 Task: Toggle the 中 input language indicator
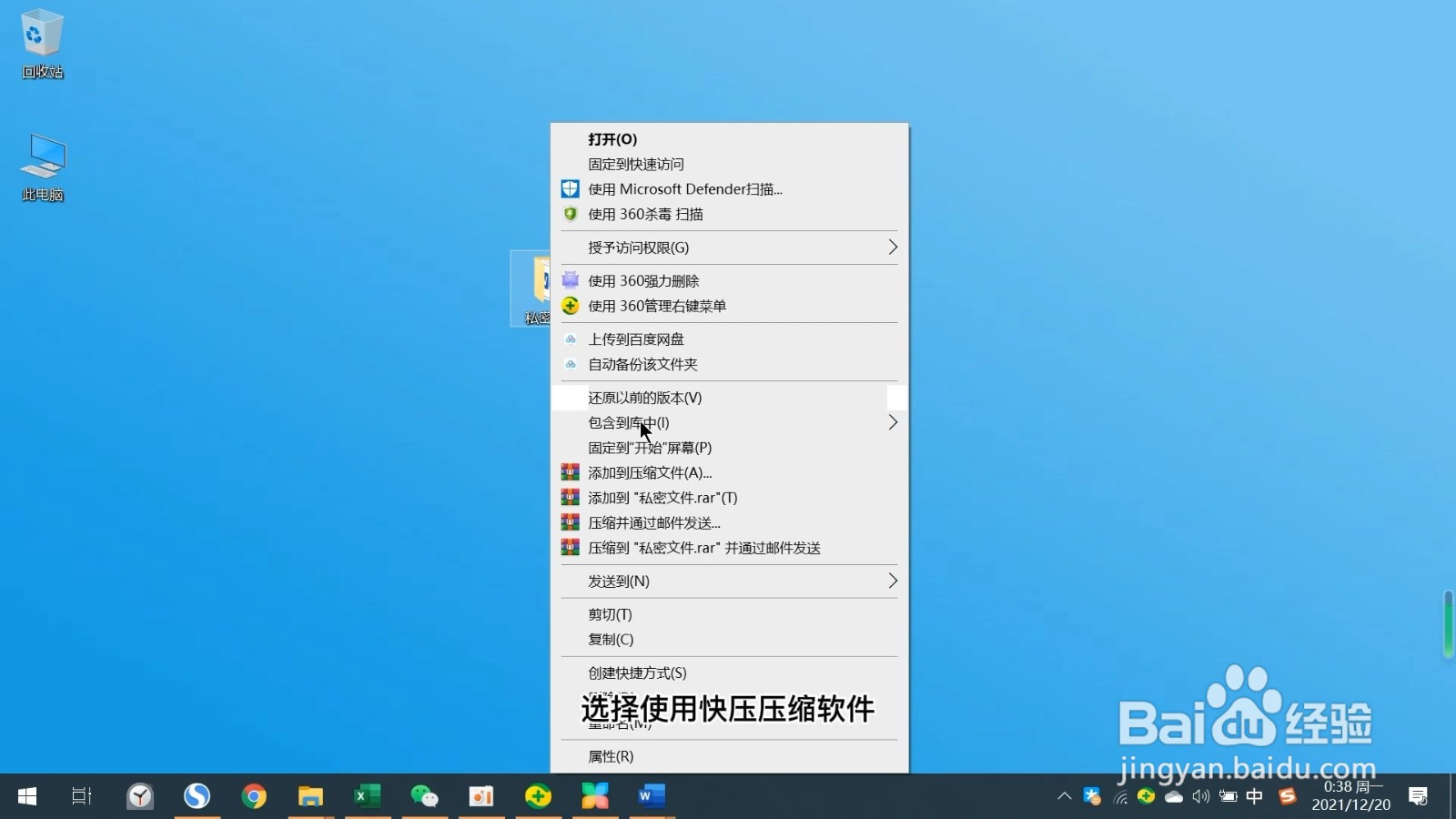pos(1255,796)
